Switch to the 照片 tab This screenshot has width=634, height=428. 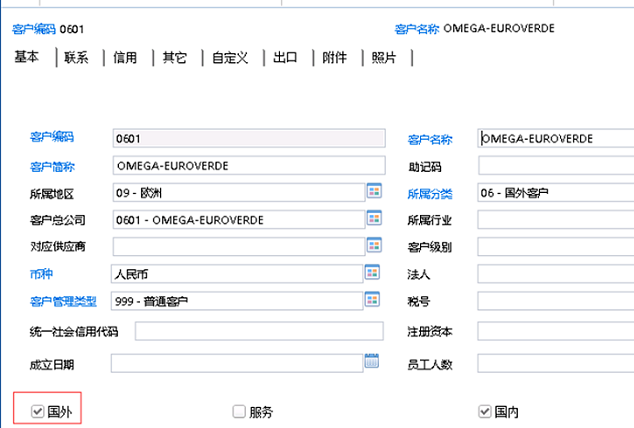[384, 57]
